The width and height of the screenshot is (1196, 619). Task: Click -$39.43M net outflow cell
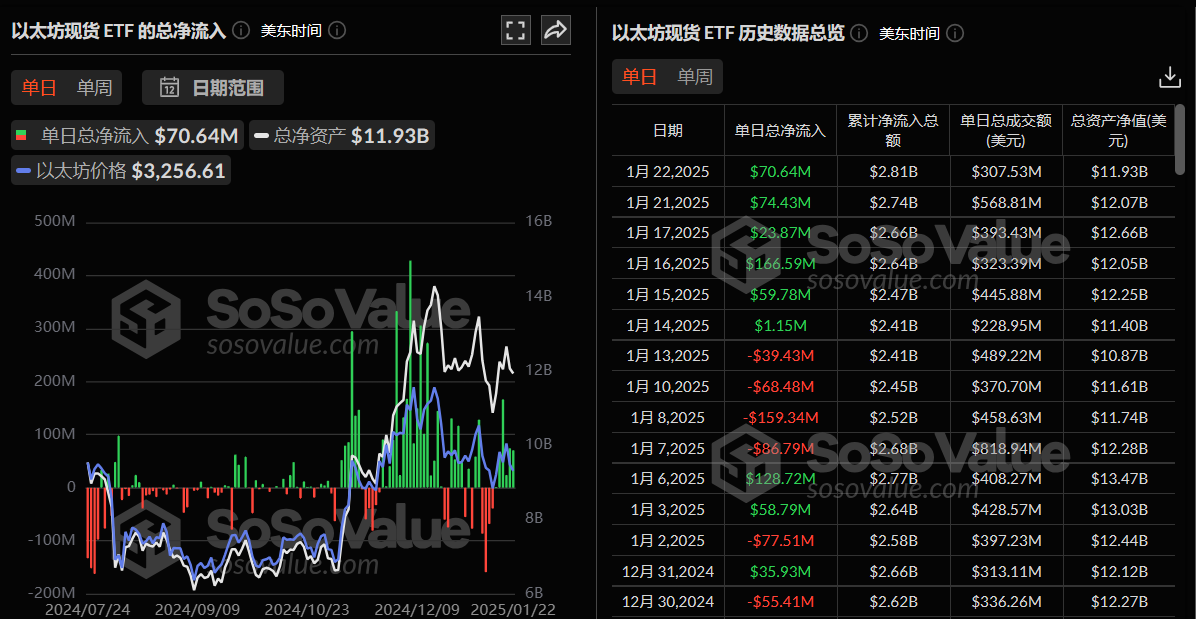click(x=780, y=356)
